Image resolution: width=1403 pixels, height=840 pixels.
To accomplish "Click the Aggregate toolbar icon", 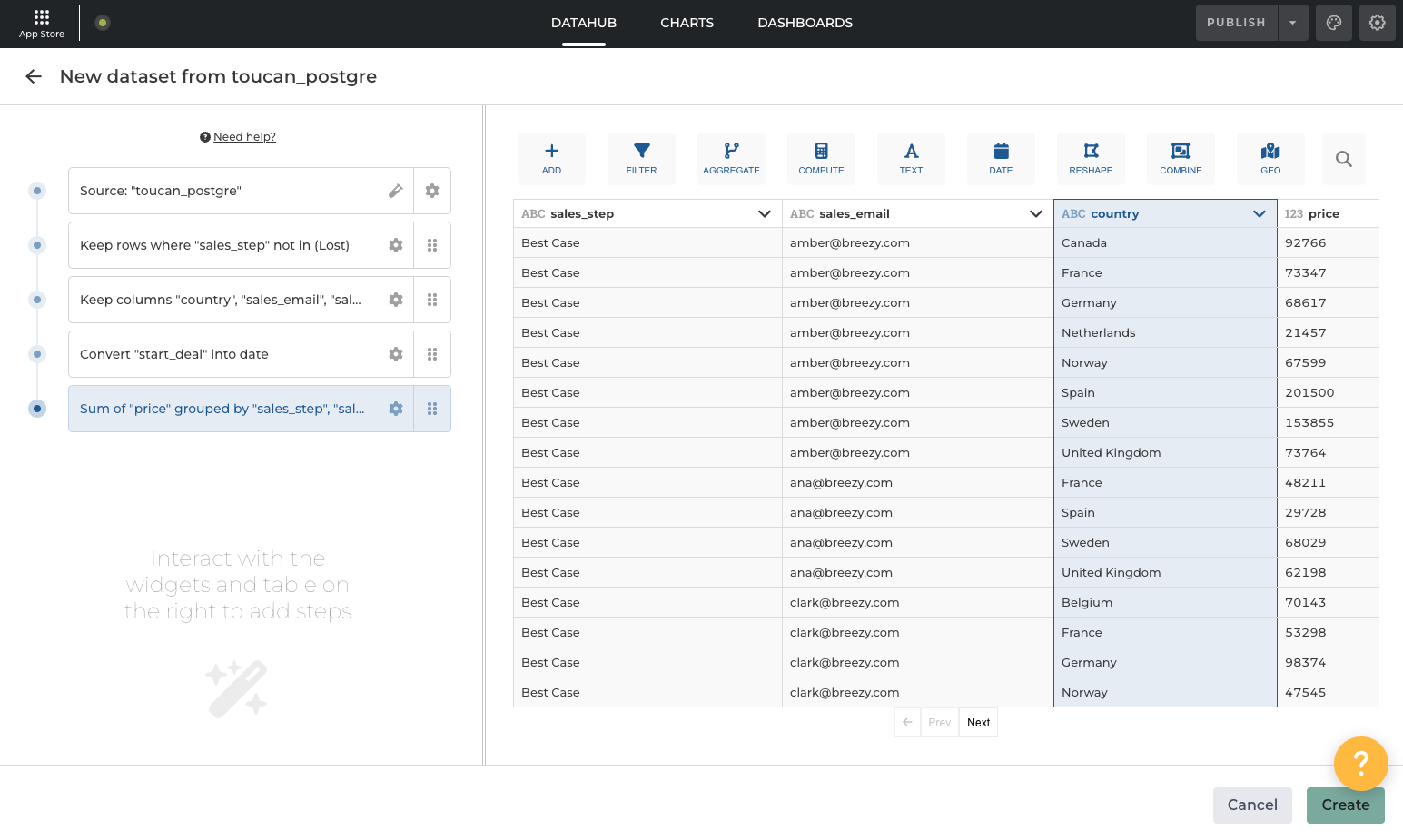I will [731, 158].
